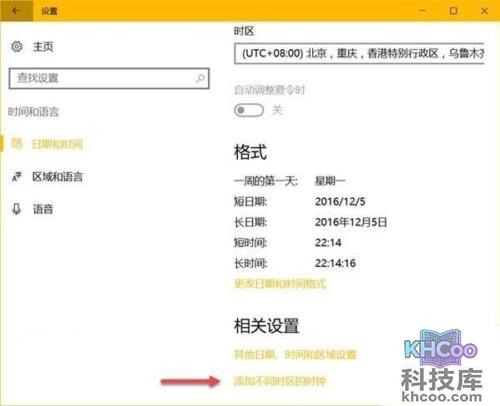Minimize the 设置 window

[x=422, y=11]
